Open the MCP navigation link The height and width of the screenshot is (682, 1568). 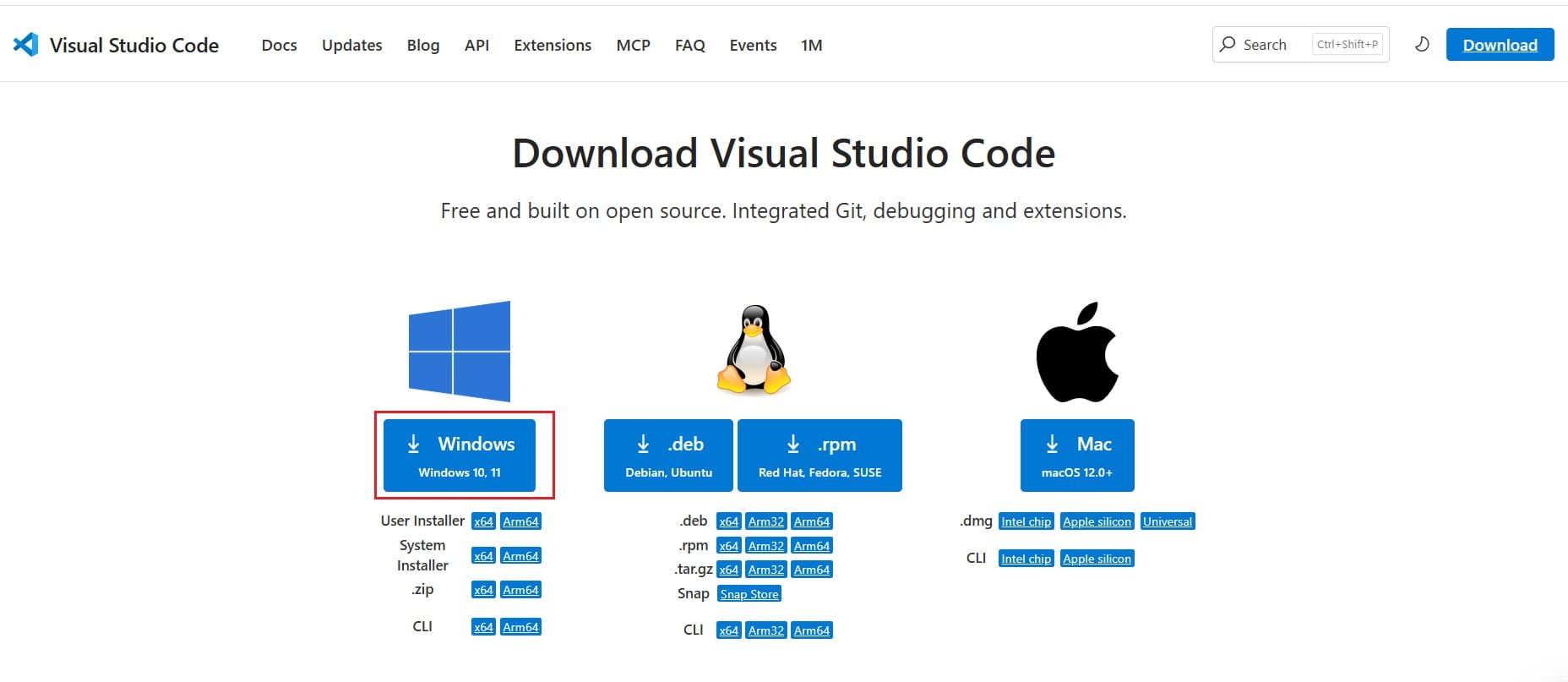633,45
